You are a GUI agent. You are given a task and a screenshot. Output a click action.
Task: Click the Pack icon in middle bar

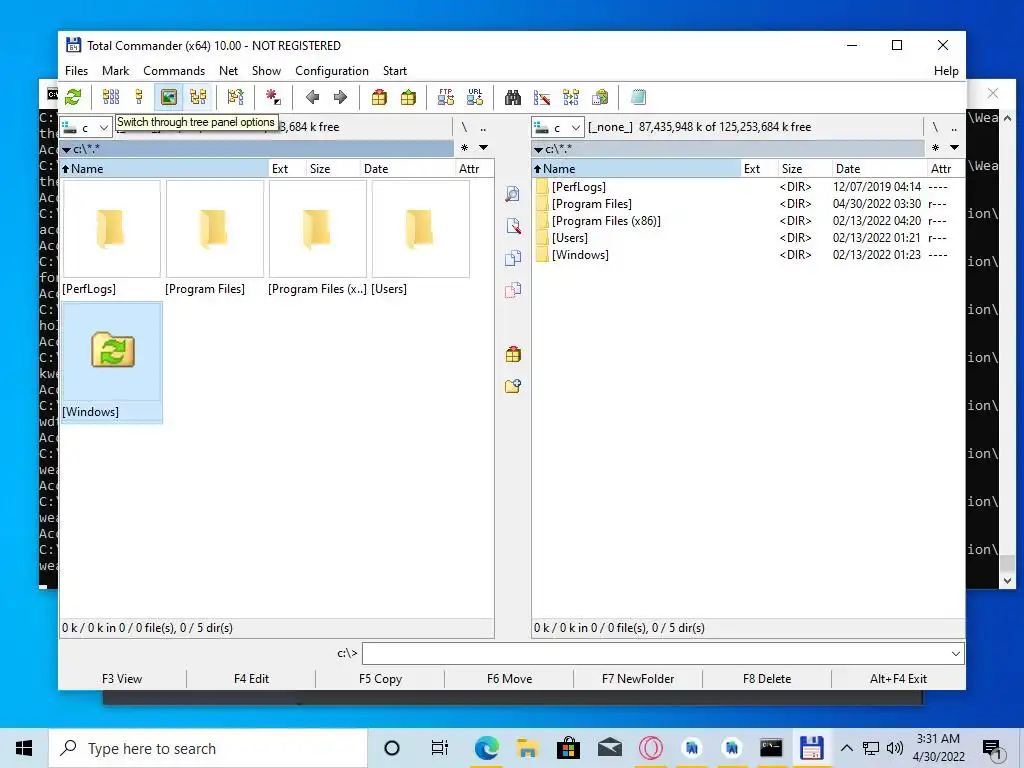(x=513, y=354)
